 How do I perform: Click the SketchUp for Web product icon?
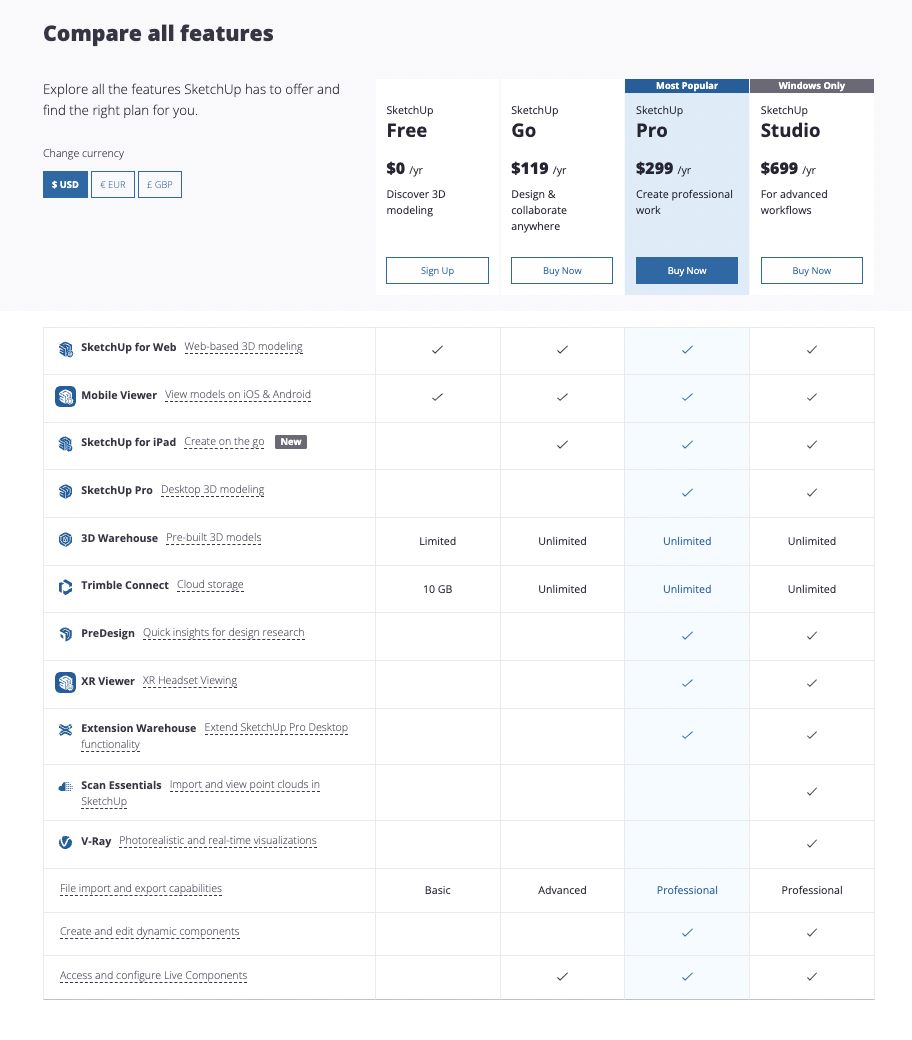pyautogui.click(x=65, y=349)
